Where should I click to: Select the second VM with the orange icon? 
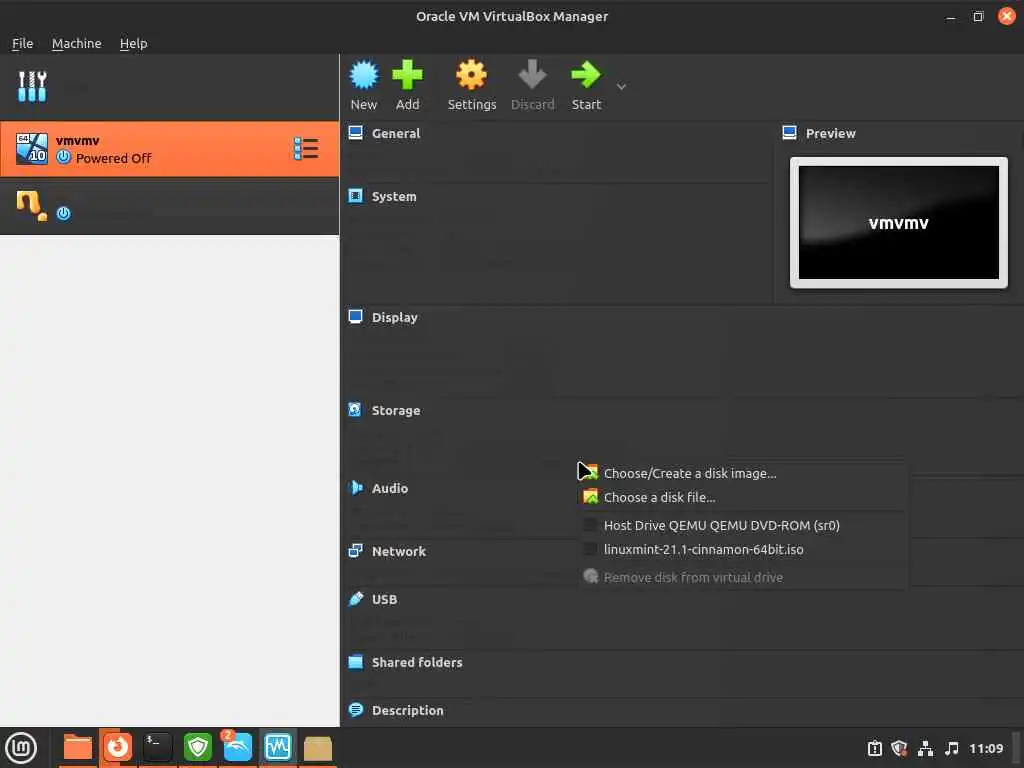pyautogui.click(x=169, y=206)
